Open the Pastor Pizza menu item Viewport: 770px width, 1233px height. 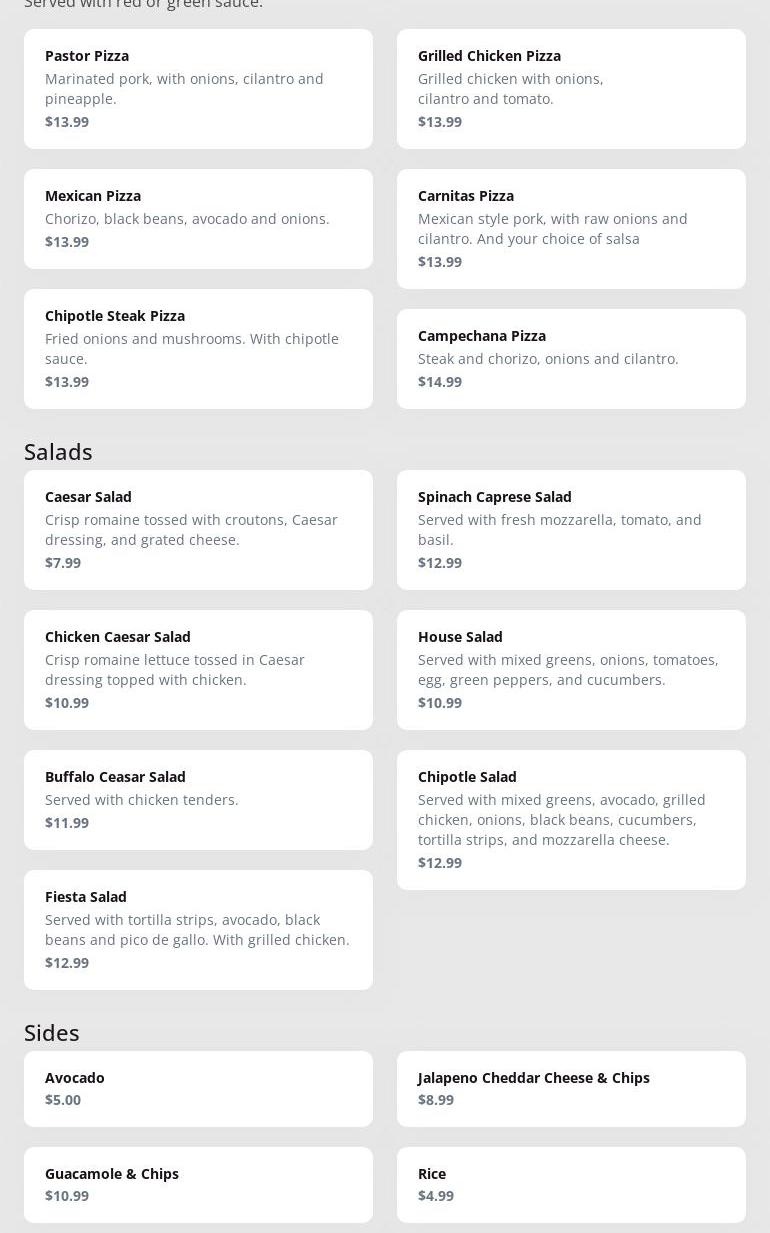(x=198, y=89)
